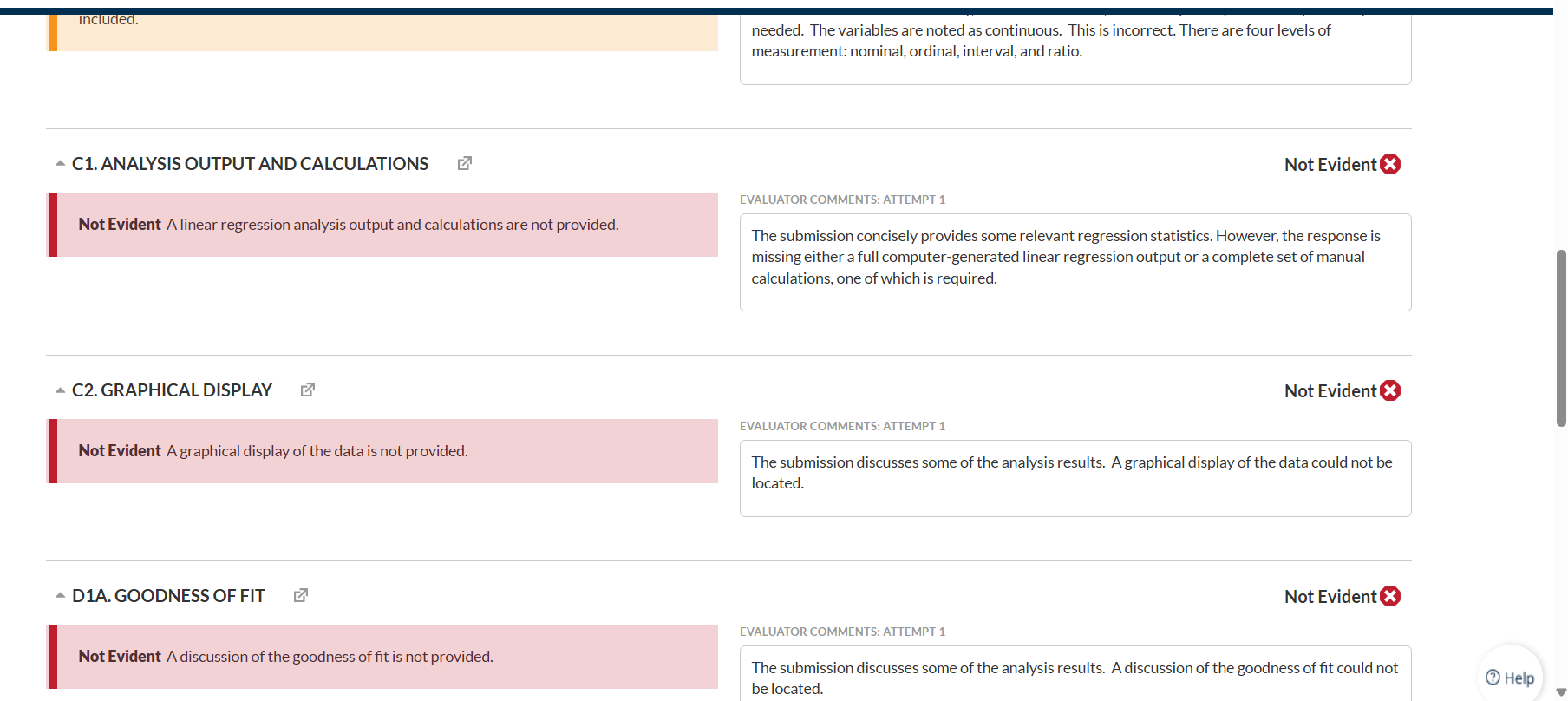
Task: Click the red X icon for D1A
Action: pyautogui.click(x=1390, y=596)
